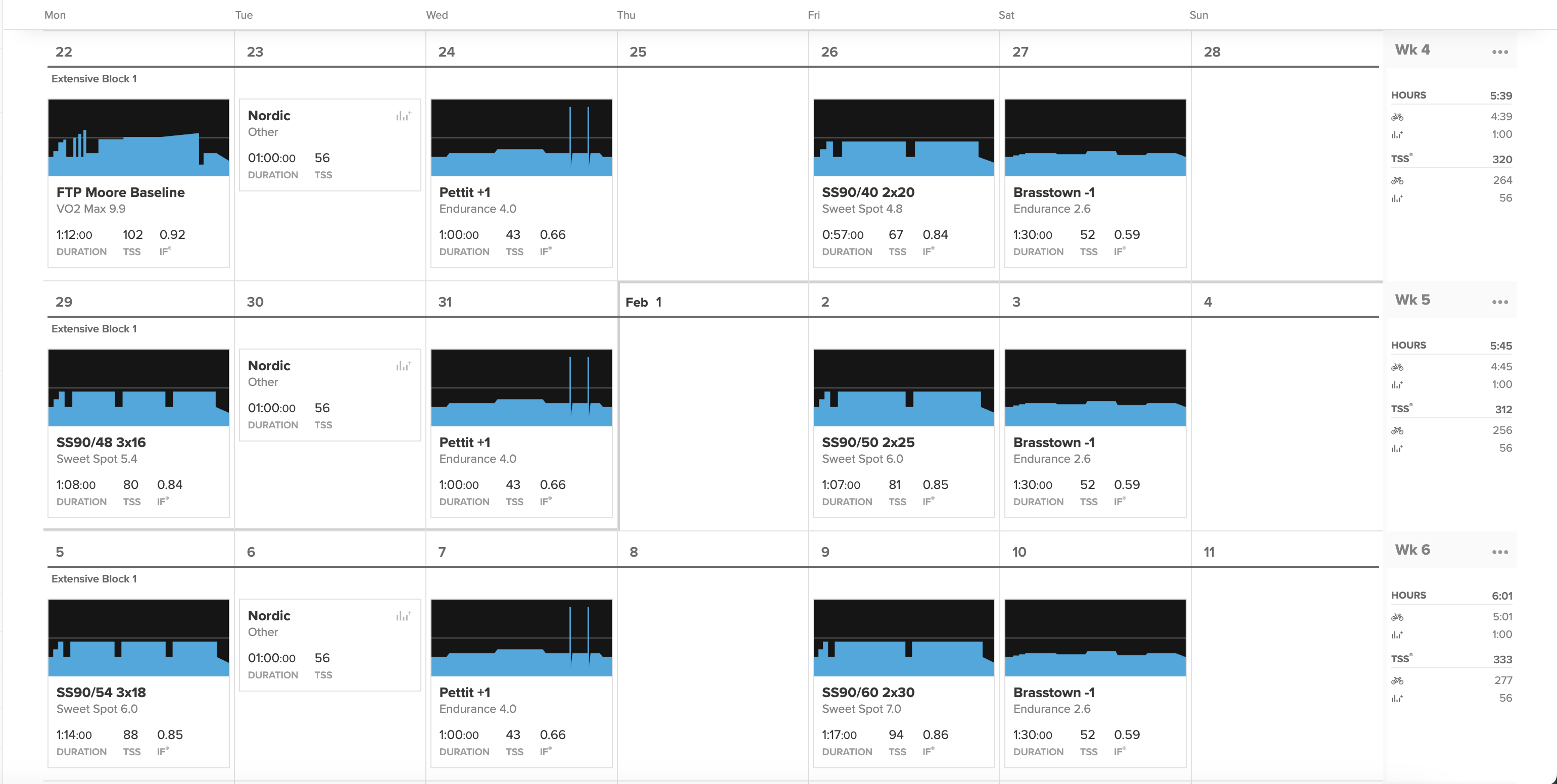Open the SS90/40 2x20 workout graph
This screenshot has width=1557, height=784.
[904, 138]
